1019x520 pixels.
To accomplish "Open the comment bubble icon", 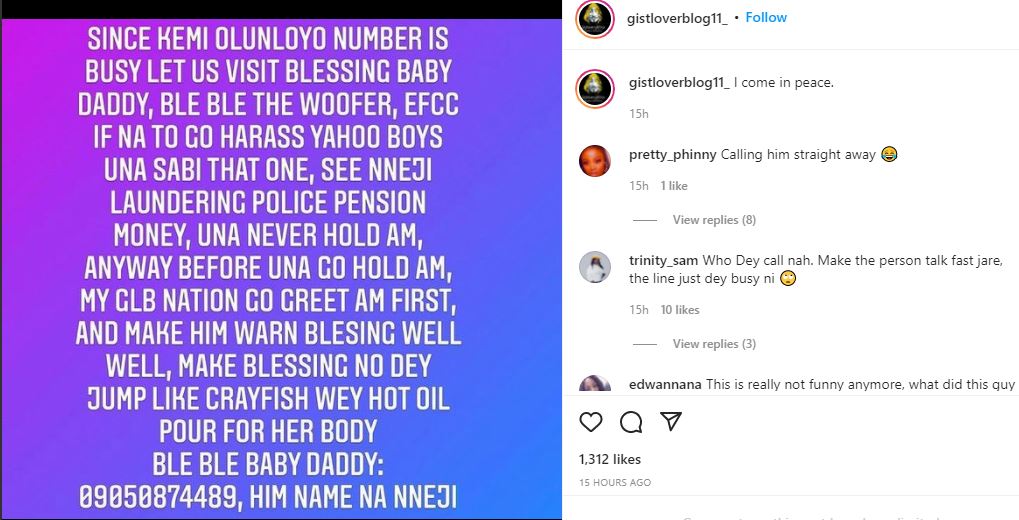I will pos(631,422).
